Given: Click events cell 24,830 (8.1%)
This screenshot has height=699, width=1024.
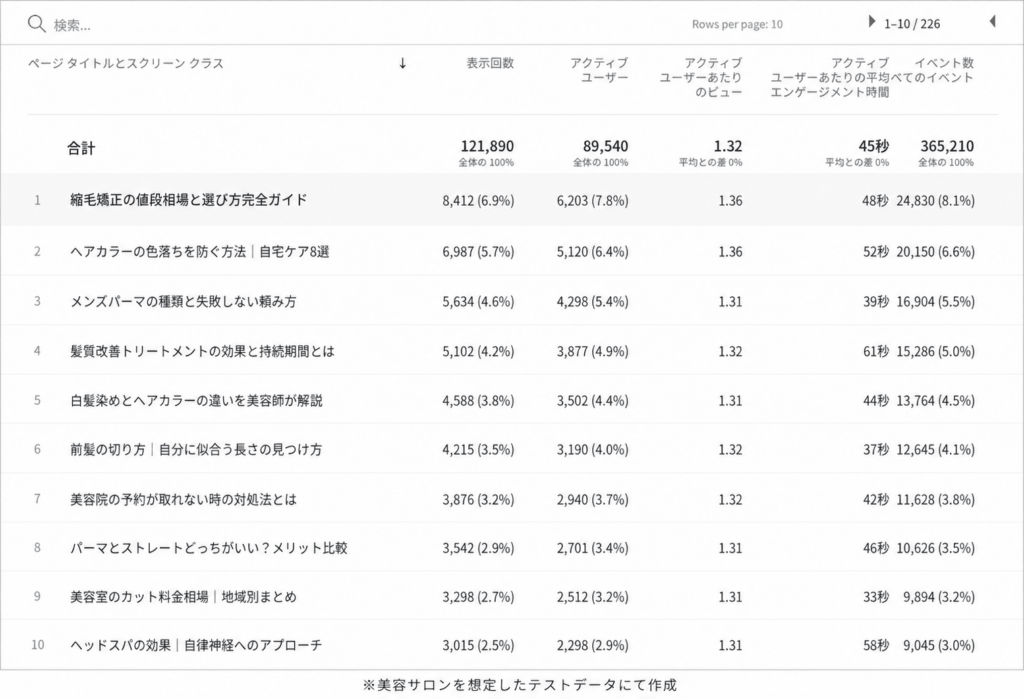Looking at the screenshot, I should point(935,201).
